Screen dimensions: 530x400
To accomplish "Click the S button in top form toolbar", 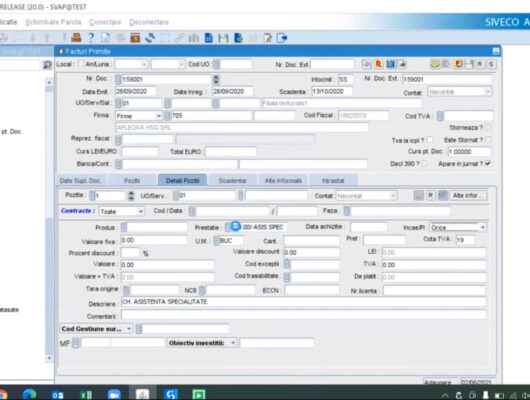I will [x=491, y=64].
